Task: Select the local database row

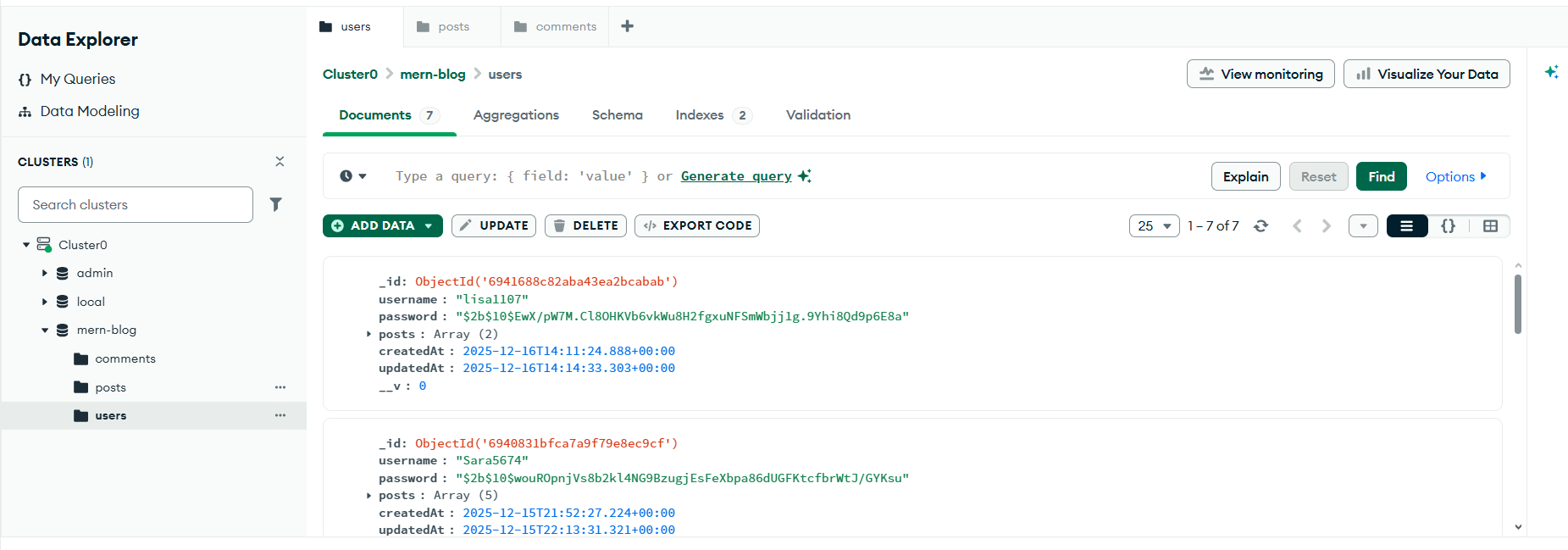Action: pos(153,302)
